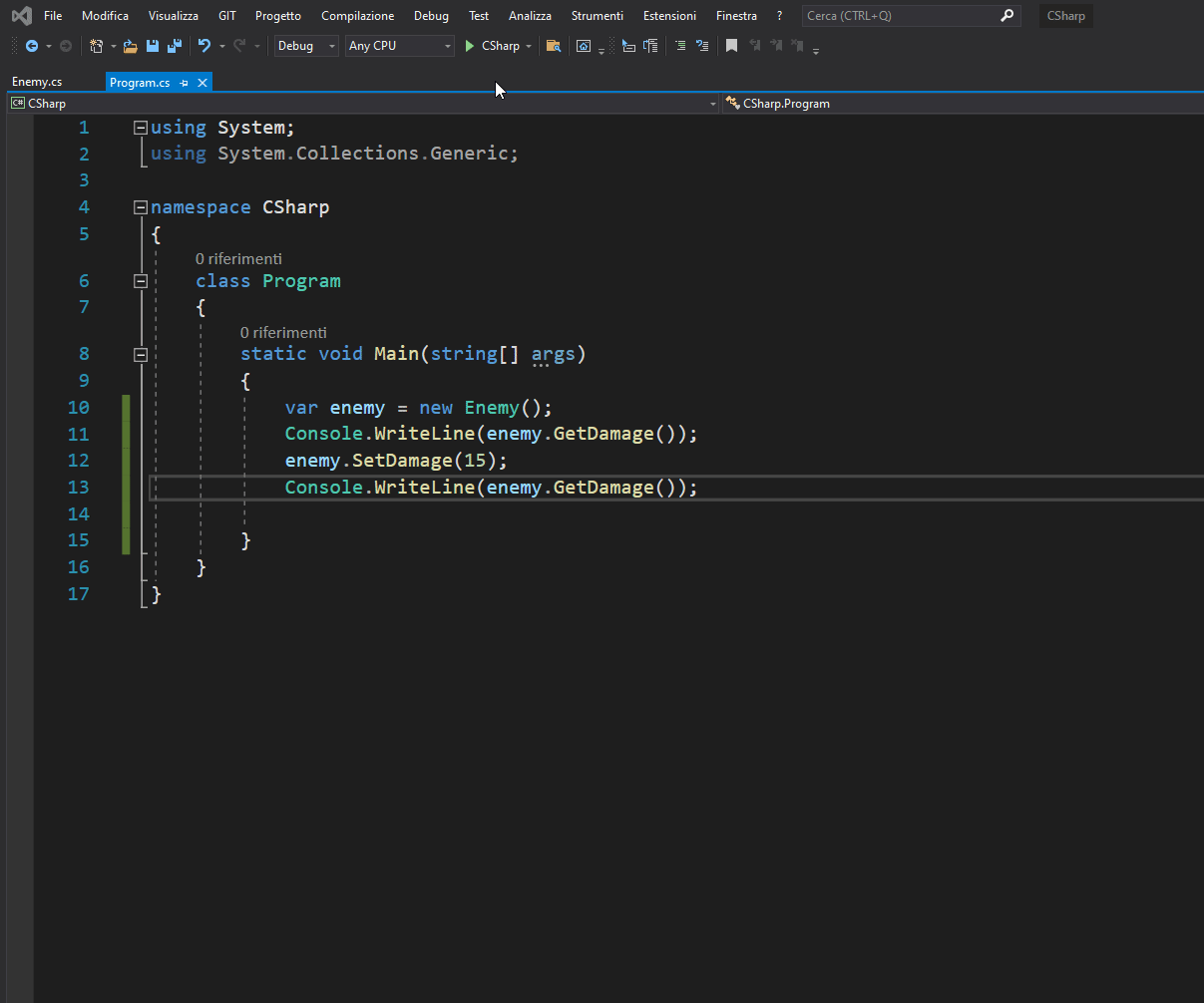The width and height of the screenshot is (1204, 1003).
Task: Click the Save All icon
Action: point(175,46)
